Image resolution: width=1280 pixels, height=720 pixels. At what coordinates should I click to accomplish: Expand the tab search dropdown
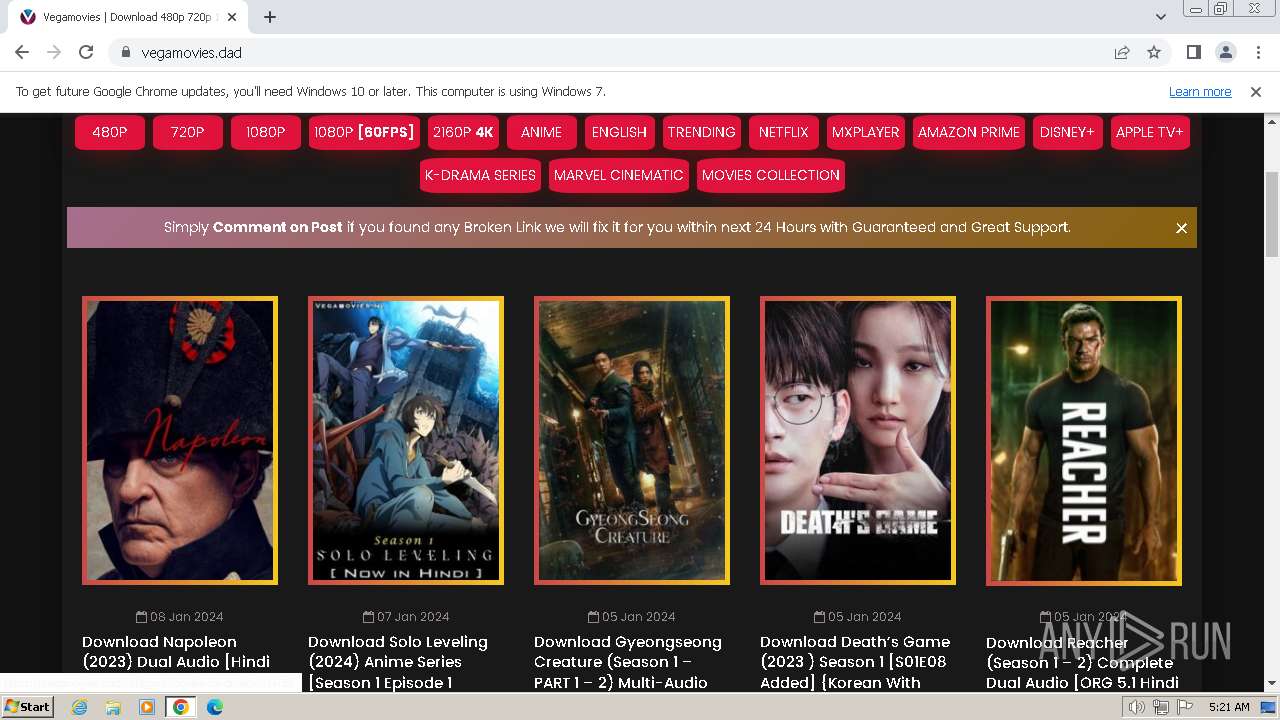pyautogui.click(x=1161, y=17)
